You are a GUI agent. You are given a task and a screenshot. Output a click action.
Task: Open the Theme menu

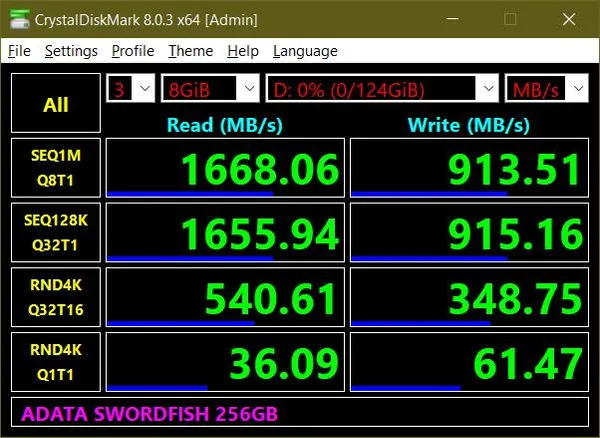pyautogui.click(x=191, y=51)
